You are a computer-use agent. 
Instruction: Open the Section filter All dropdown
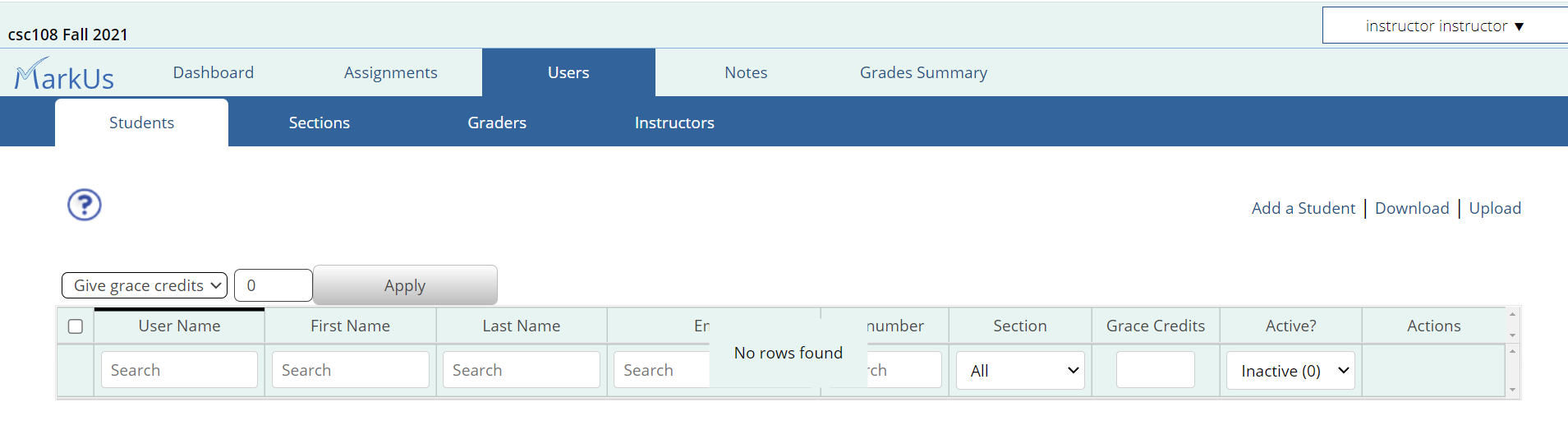(x=1020, y=370)
